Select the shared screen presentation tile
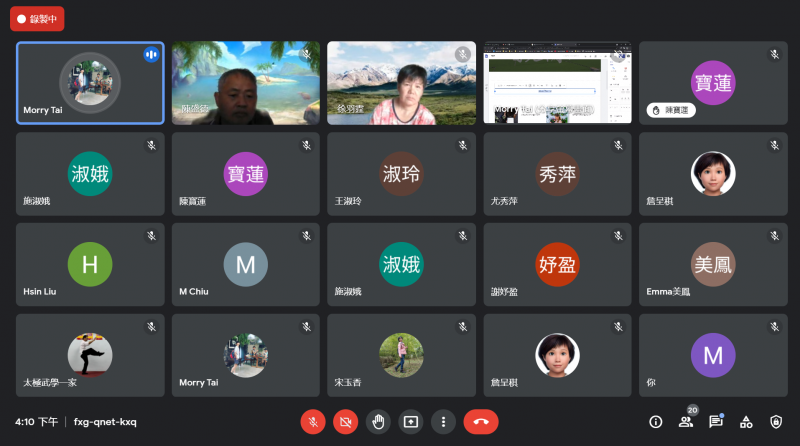Image resolution: width=800 pixels, height=446 pixels. click(x=557, y=83)
